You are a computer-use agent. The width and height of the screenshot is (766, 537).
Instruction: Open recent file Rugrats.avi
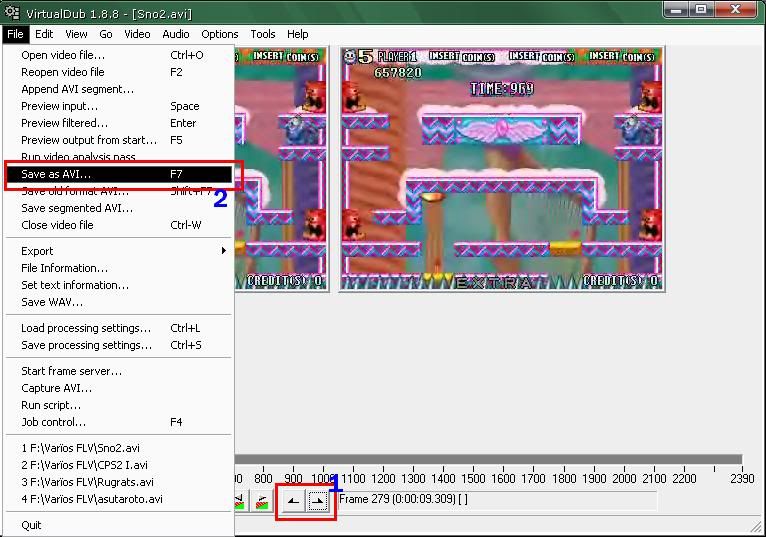[x=118, y=482]
